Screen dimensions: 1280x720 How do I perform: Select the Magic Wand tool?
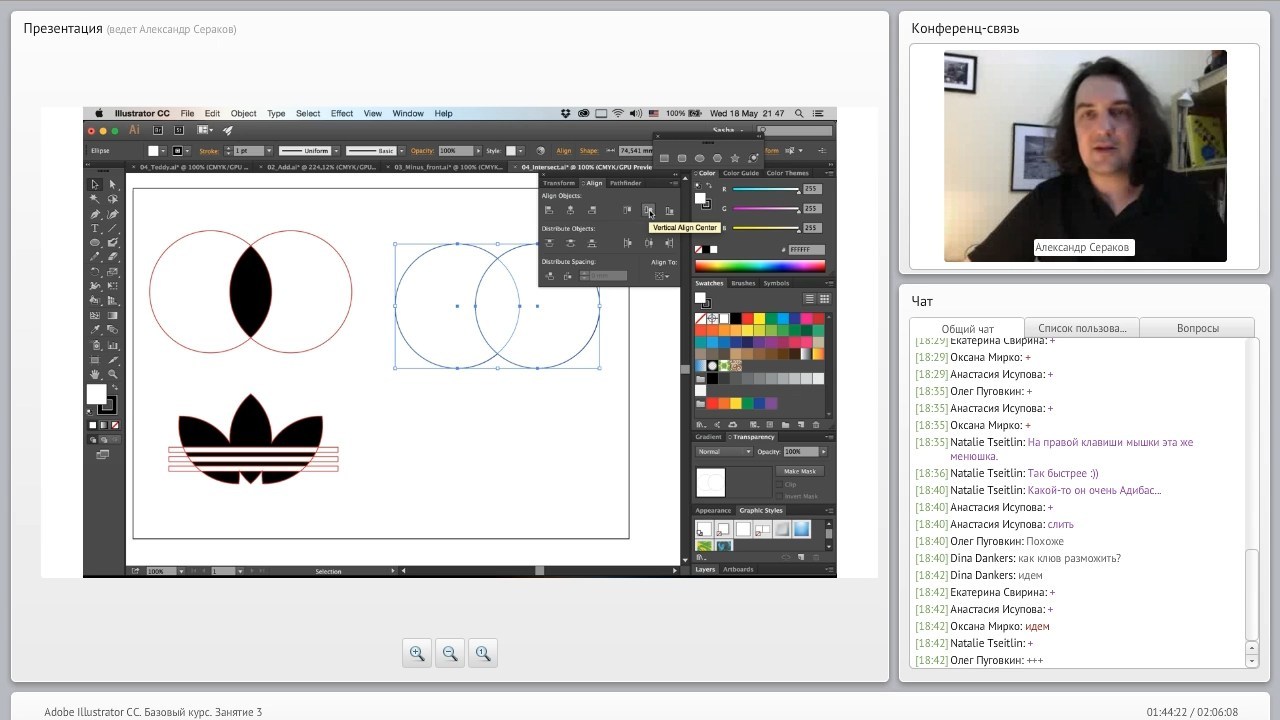pyautogui.click(x=94, y=199)
